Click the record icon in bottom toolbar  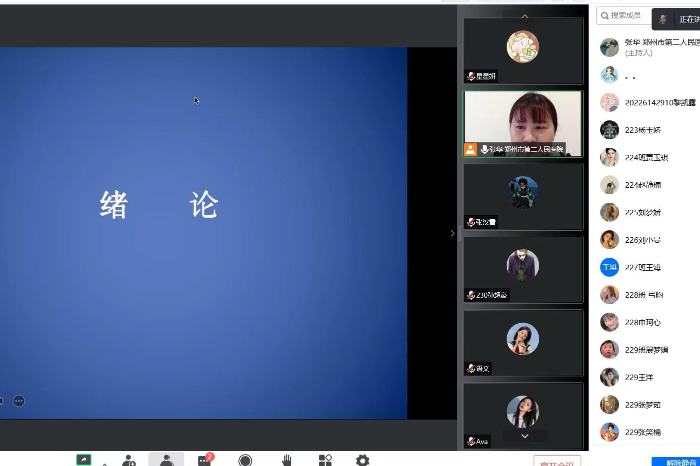coord(245,460)
